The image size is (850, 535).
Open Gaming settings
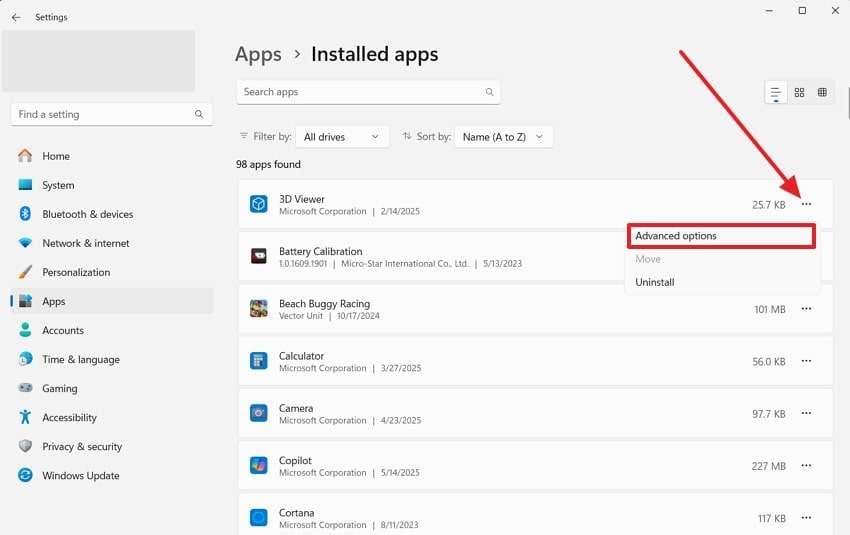111,388
